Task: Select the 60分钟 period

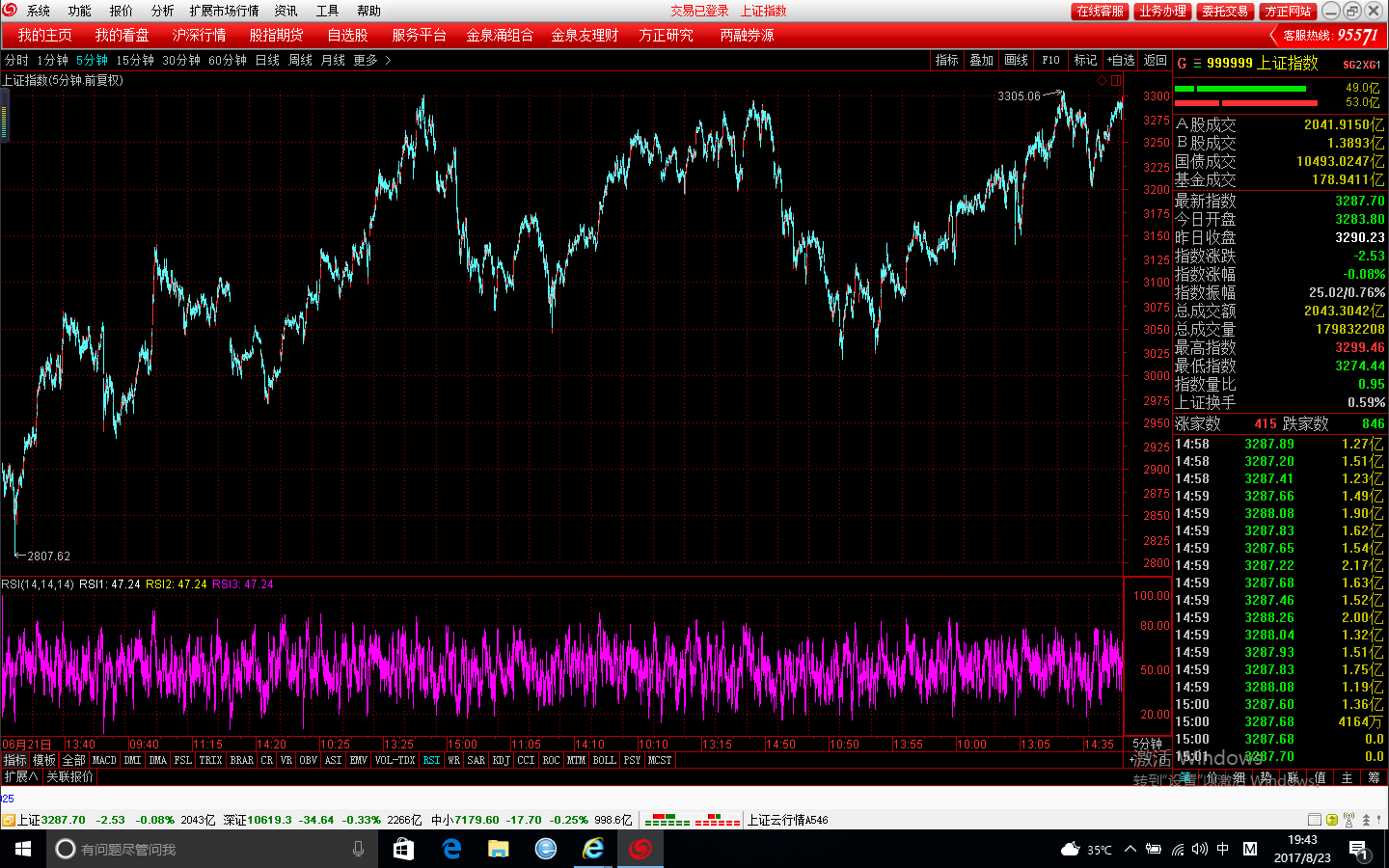Action: tap(228, 60)
